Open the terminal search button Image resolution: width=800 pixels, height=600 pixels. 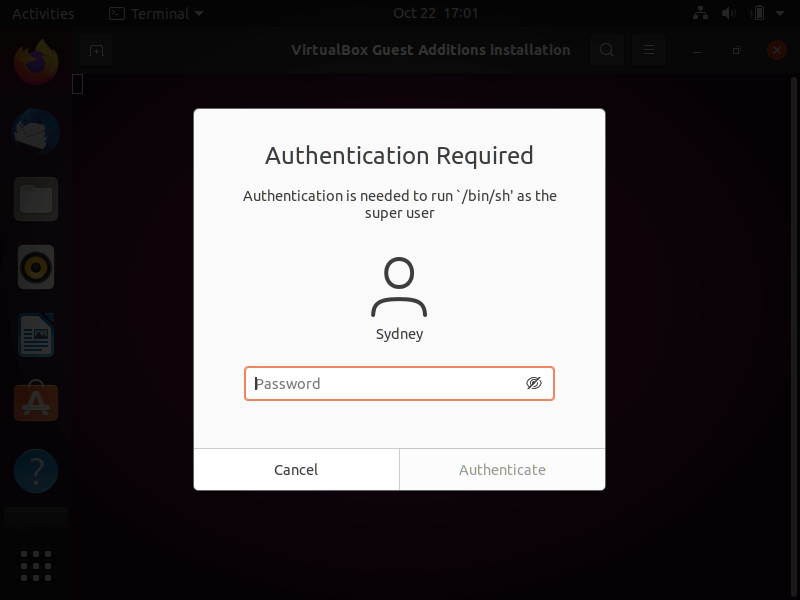(x=607, y=49)
